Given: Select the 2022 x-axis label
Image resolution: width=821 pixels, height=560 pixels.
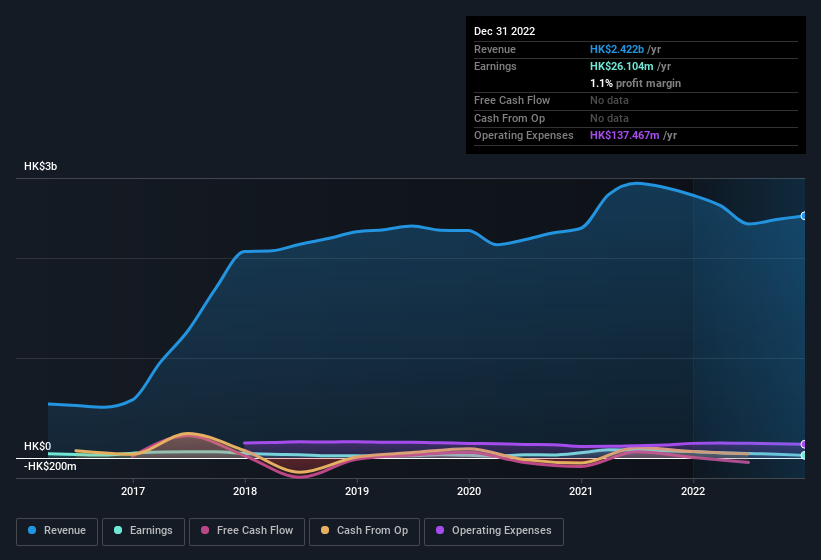Looking at the screenshot, I should click(x=693, y=491).
